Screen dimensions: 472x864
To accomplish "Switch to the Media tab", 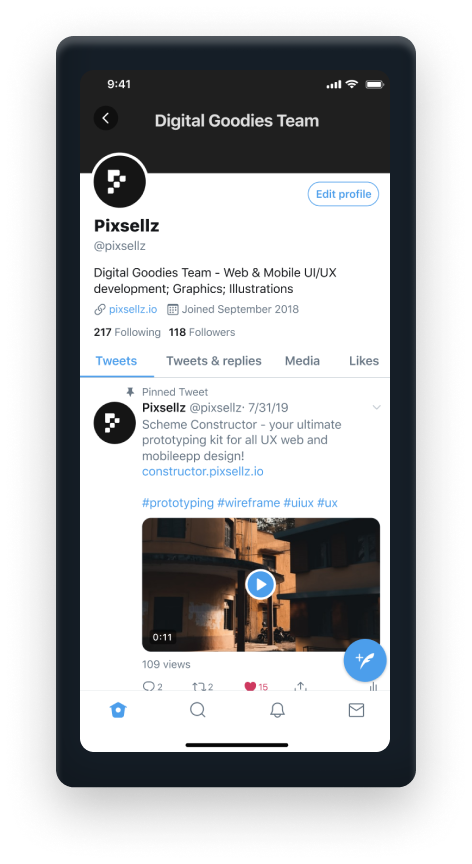I will 302,361.
